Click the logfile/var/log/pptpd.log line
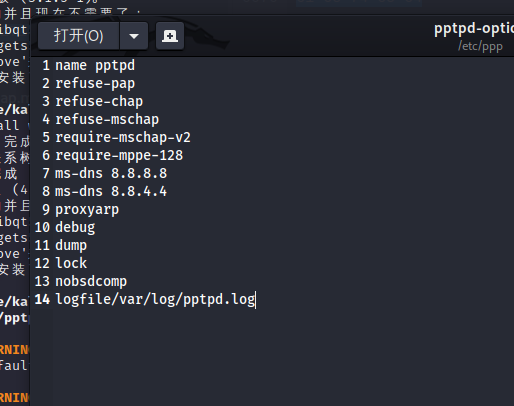This screenshot has width=514, height=406. coord(155,299)
